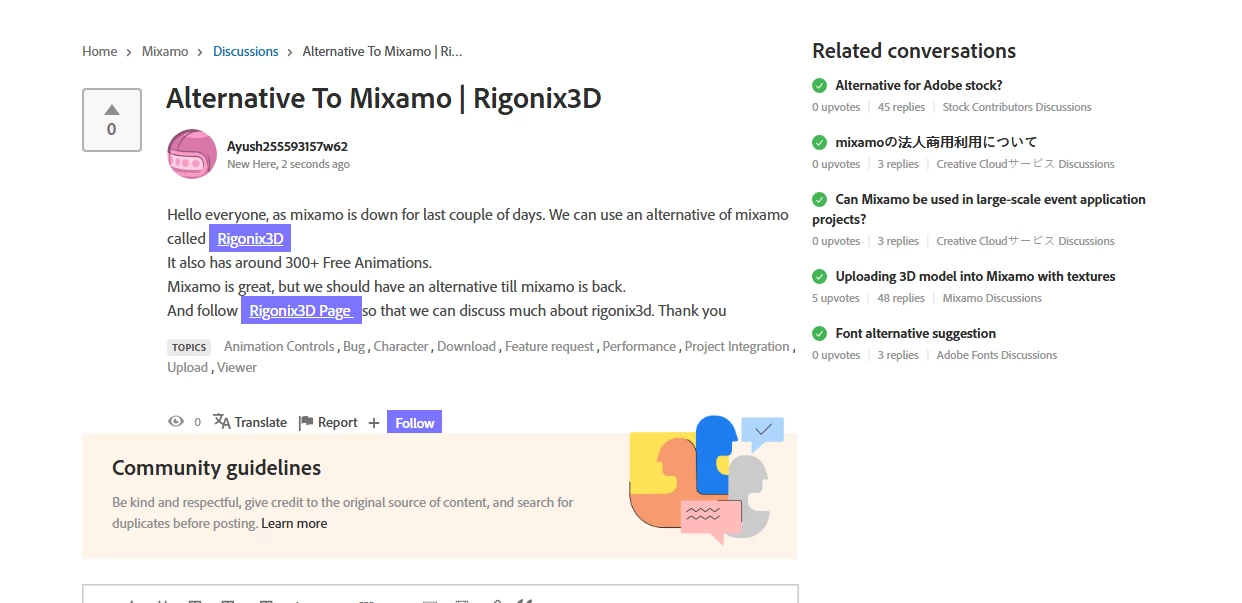This screenshot has height=603, width=1242.
Task: Click the Alternative To Mixamo breadcrumb item
Action: pyautogui.click(x=383, y=51)
